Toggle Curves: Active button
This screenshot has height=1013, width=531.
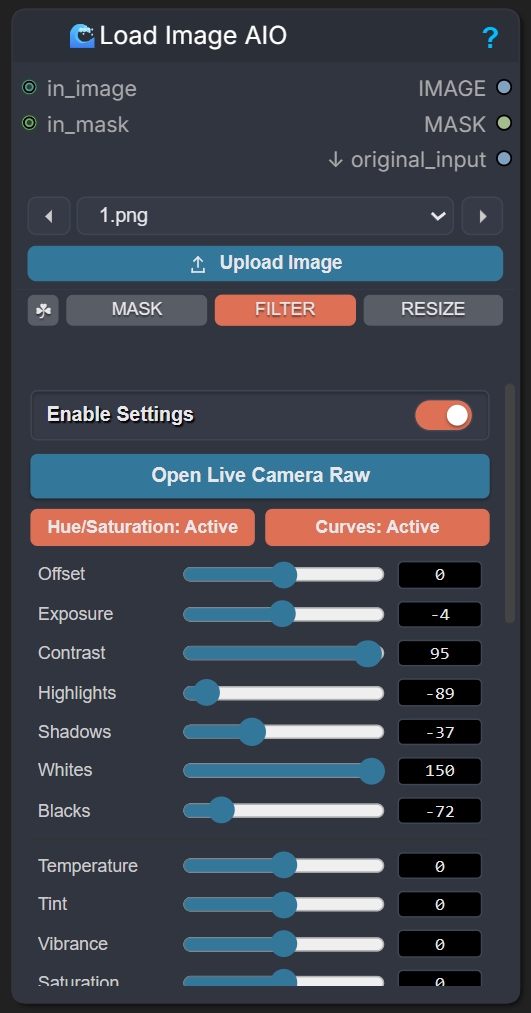click(377, 527)
